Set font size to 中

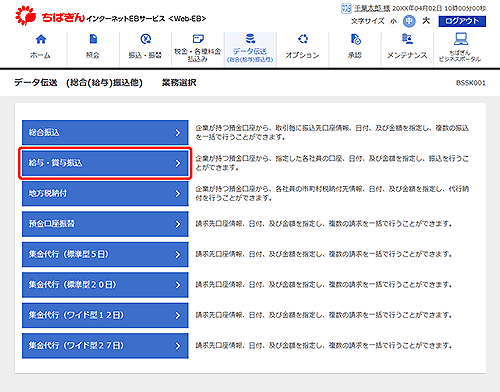pyautogui.click(x=409, y=21)
